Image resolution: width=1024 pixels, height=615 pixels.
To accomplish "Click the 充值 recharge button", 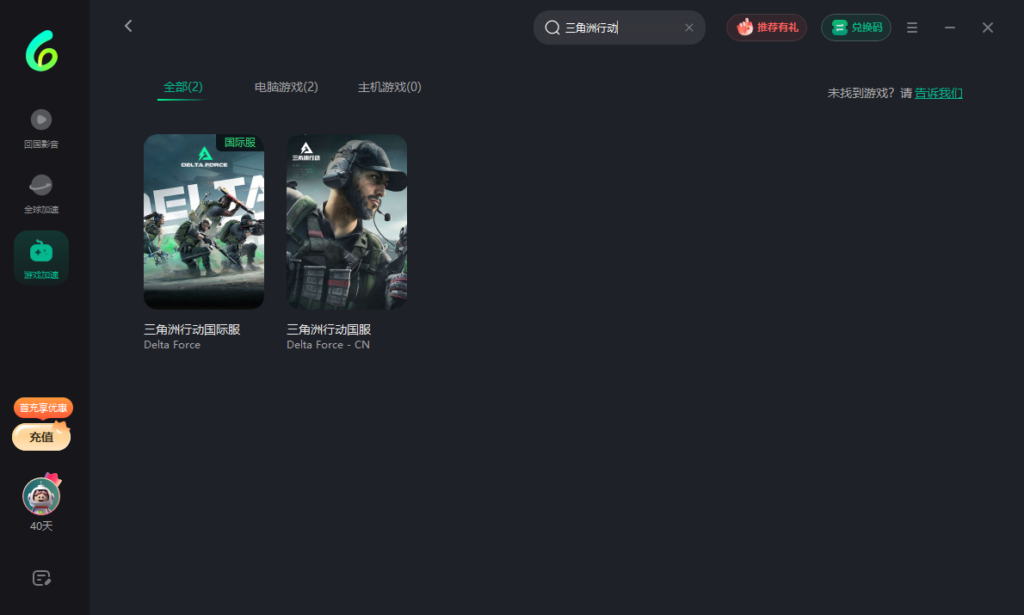I will coord(41,437).
